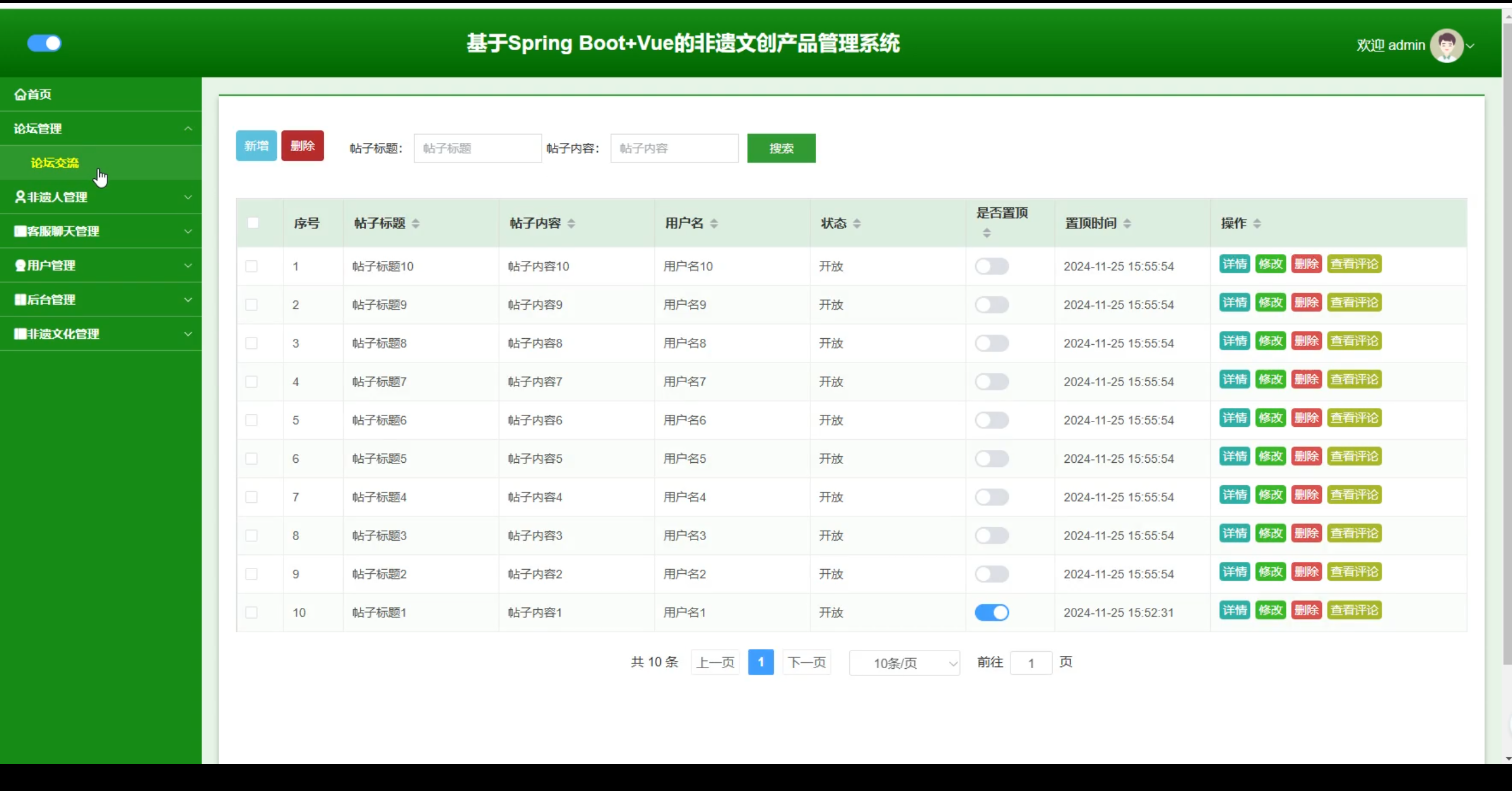1512x791 pixels.
Task: Click the 帖子标题 search input field
Action: pyautogui.click(x=477, y=148)
